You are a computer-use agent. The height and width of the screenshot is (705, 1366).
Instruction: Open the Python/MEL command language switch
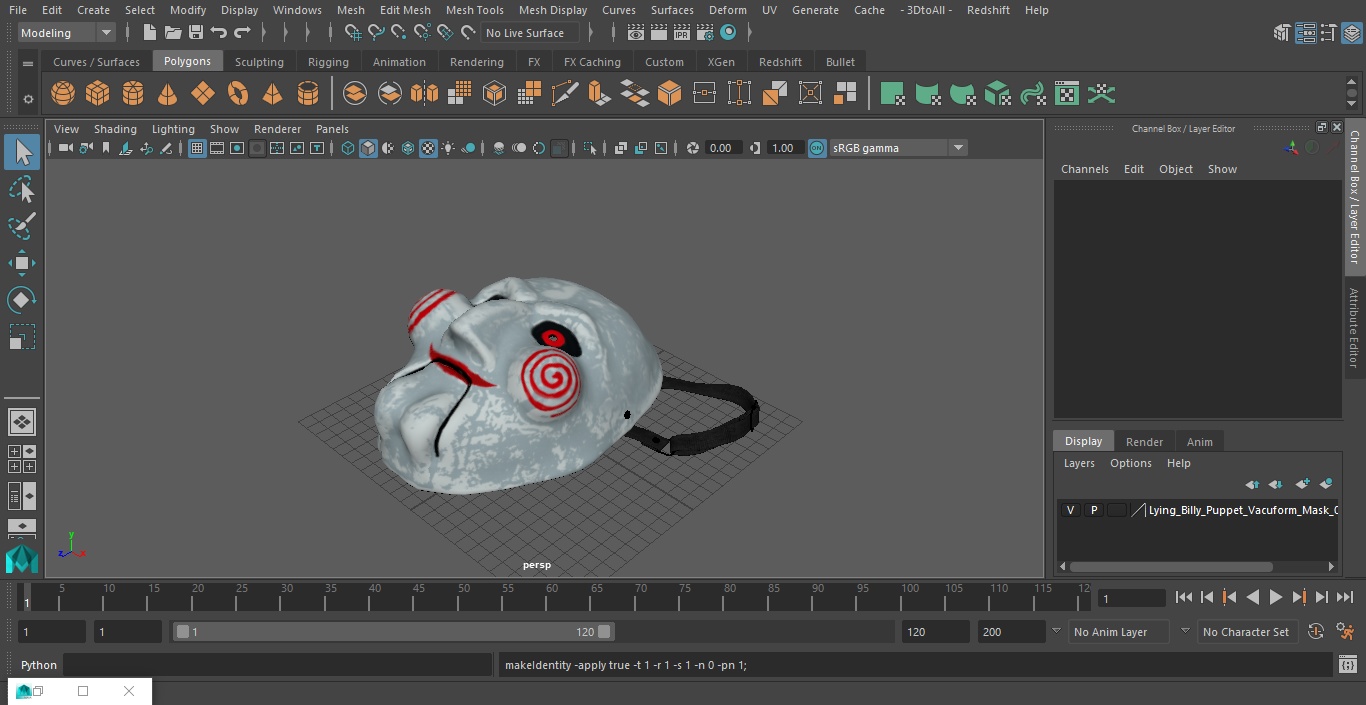tap(39, 665)
